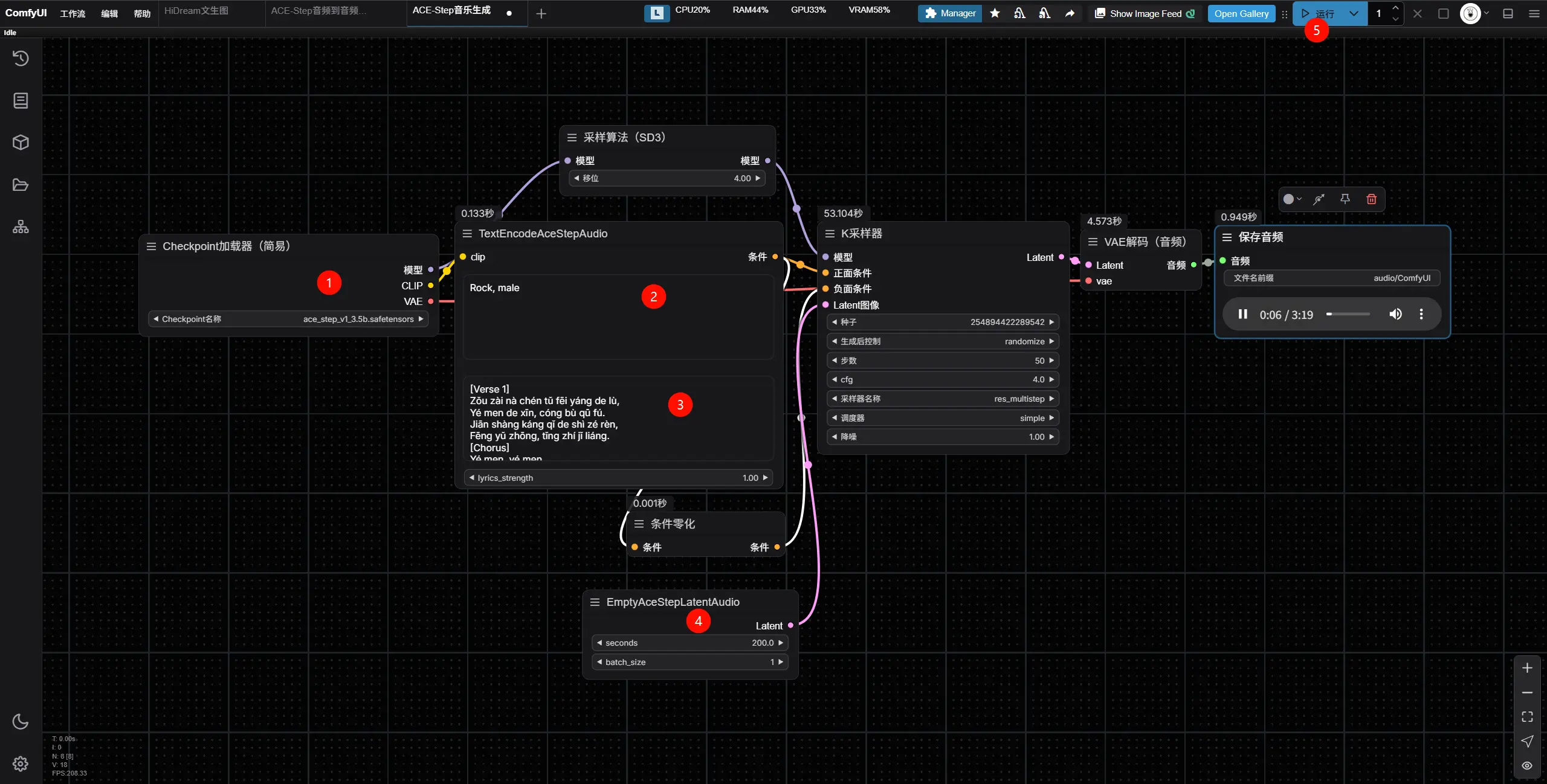
Task: Fit view with the frame icon
Action: [1527, 716]
